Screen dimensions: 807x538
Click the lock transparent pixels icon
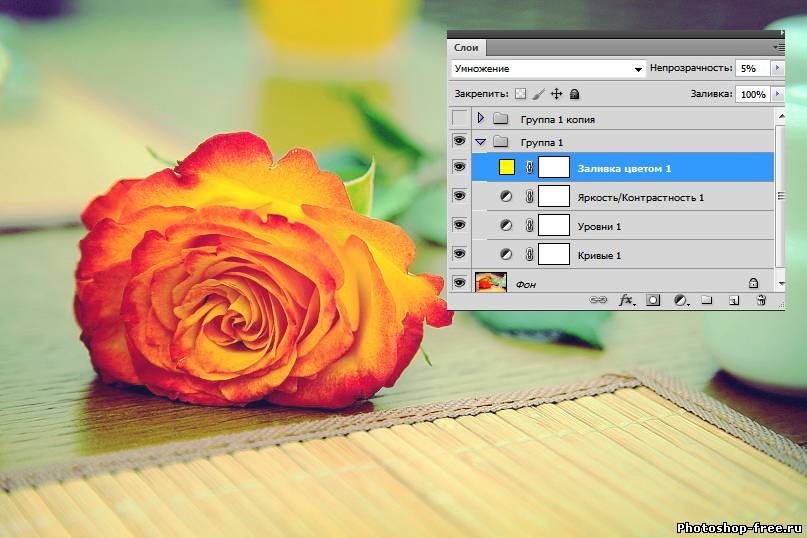pos(520,94)
